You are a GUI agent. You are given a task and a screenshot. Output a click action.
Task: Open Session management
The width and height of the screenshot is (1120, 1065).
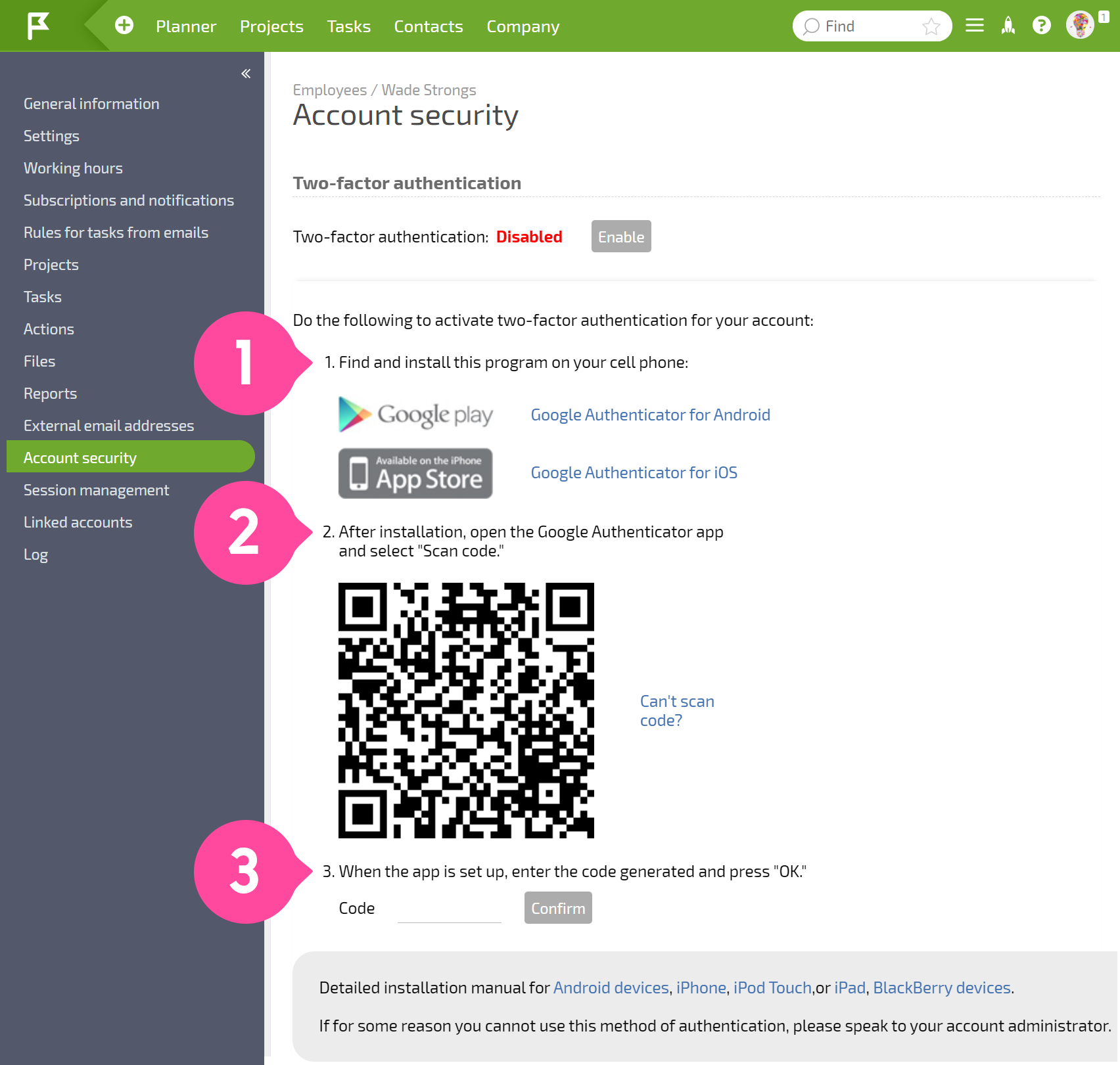coord(97,490)
